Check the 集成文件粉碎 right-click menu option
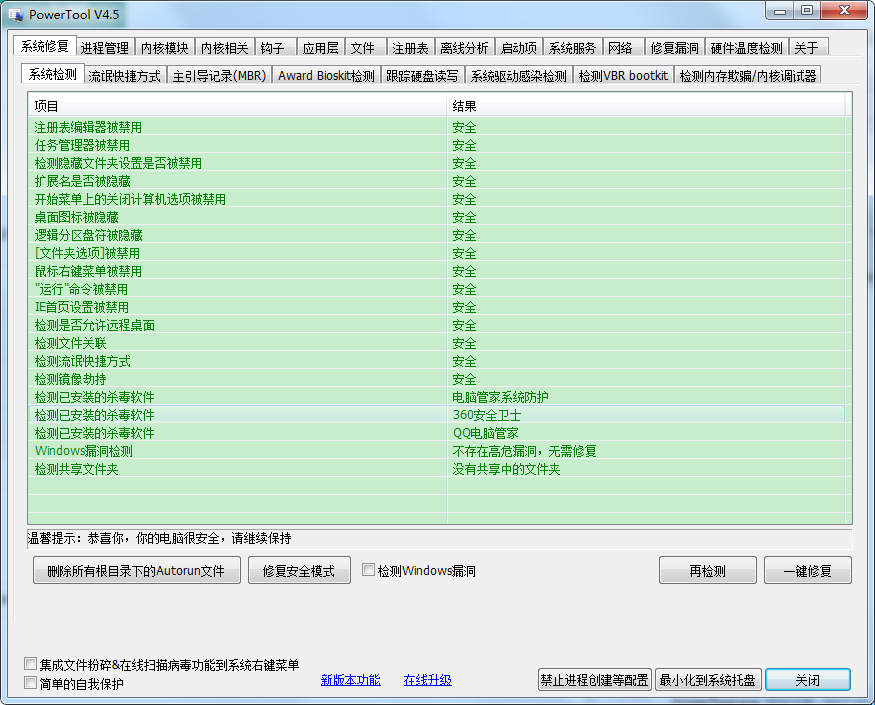The height and width of the screenshot is (705, 875). 30,665
